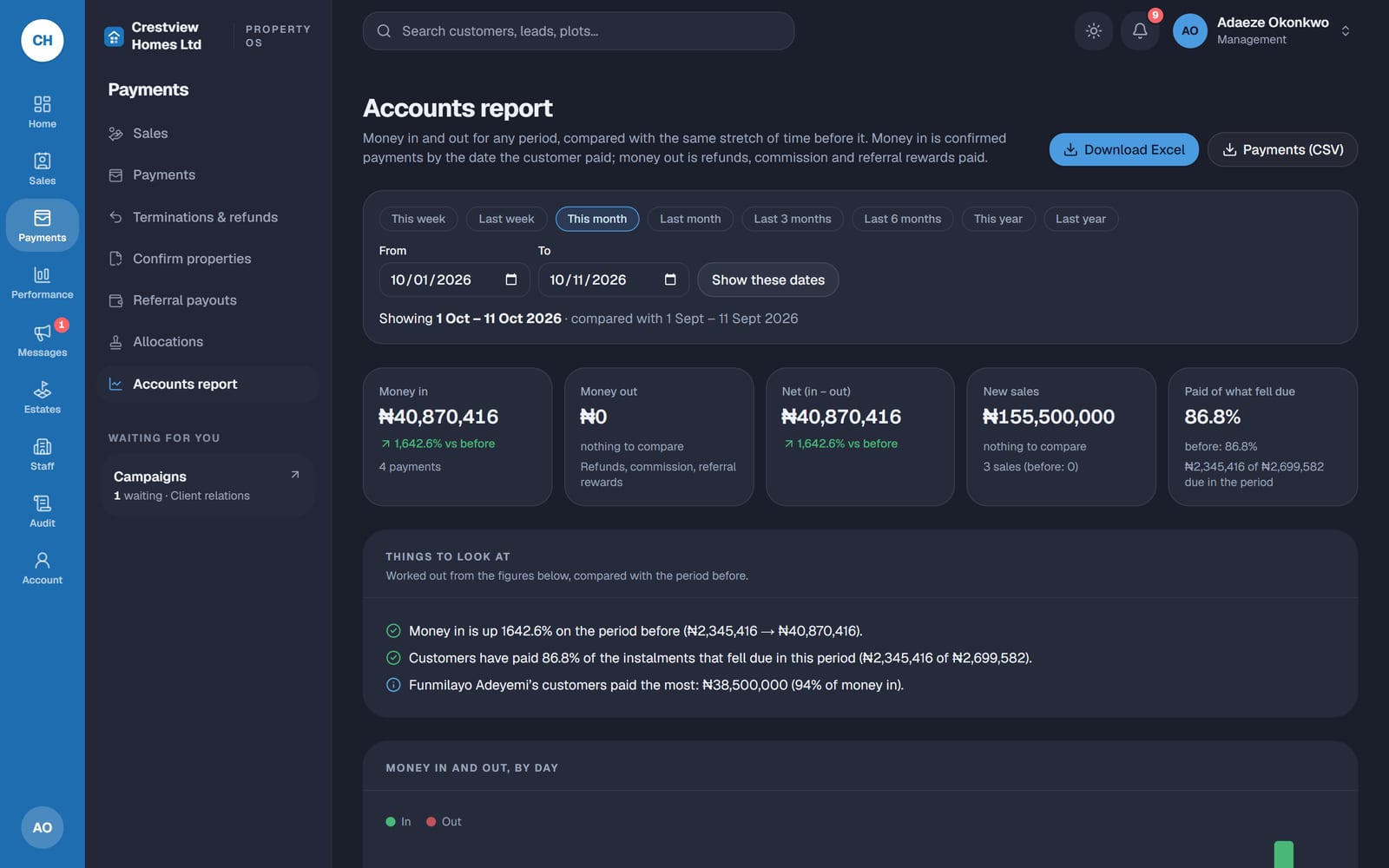This screenshot has width=1389, height=868.
Task: Select the Last month period
Action: (690, 219)
